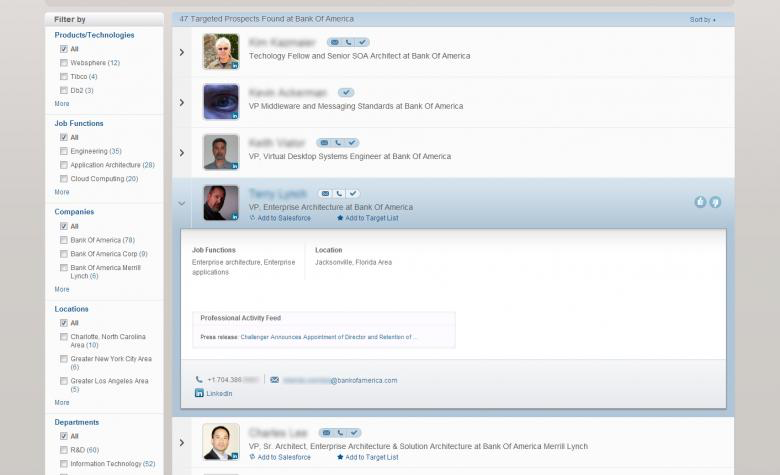This screenshot has height=475, width=780.
Task: Give thumbs up to Enterprise Architecture prospect
Action: click(700, 202)
